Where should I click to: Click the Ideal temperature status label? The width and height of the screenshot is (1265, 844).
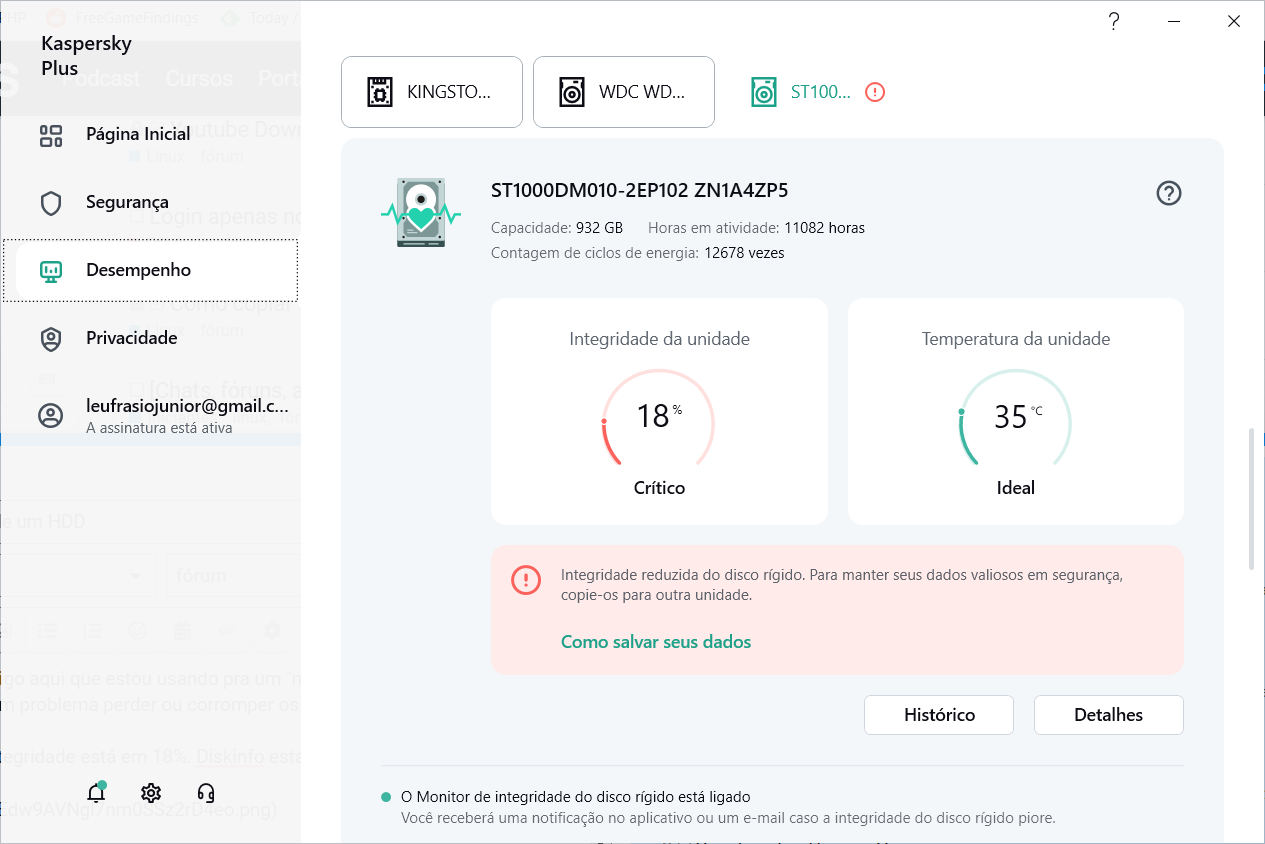[x=1016, y=488]
